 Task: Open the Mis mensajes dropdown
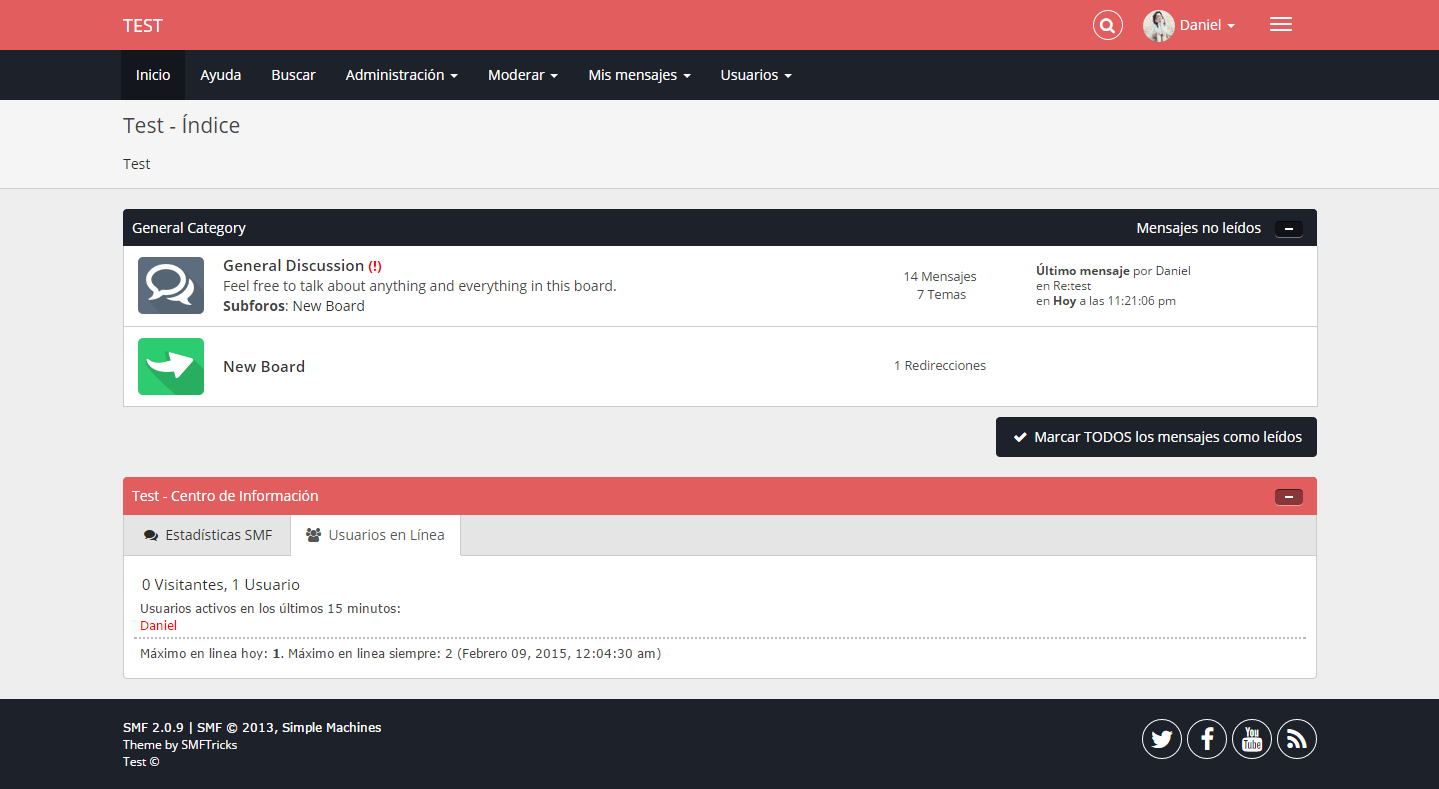click(x=639, y=75)
